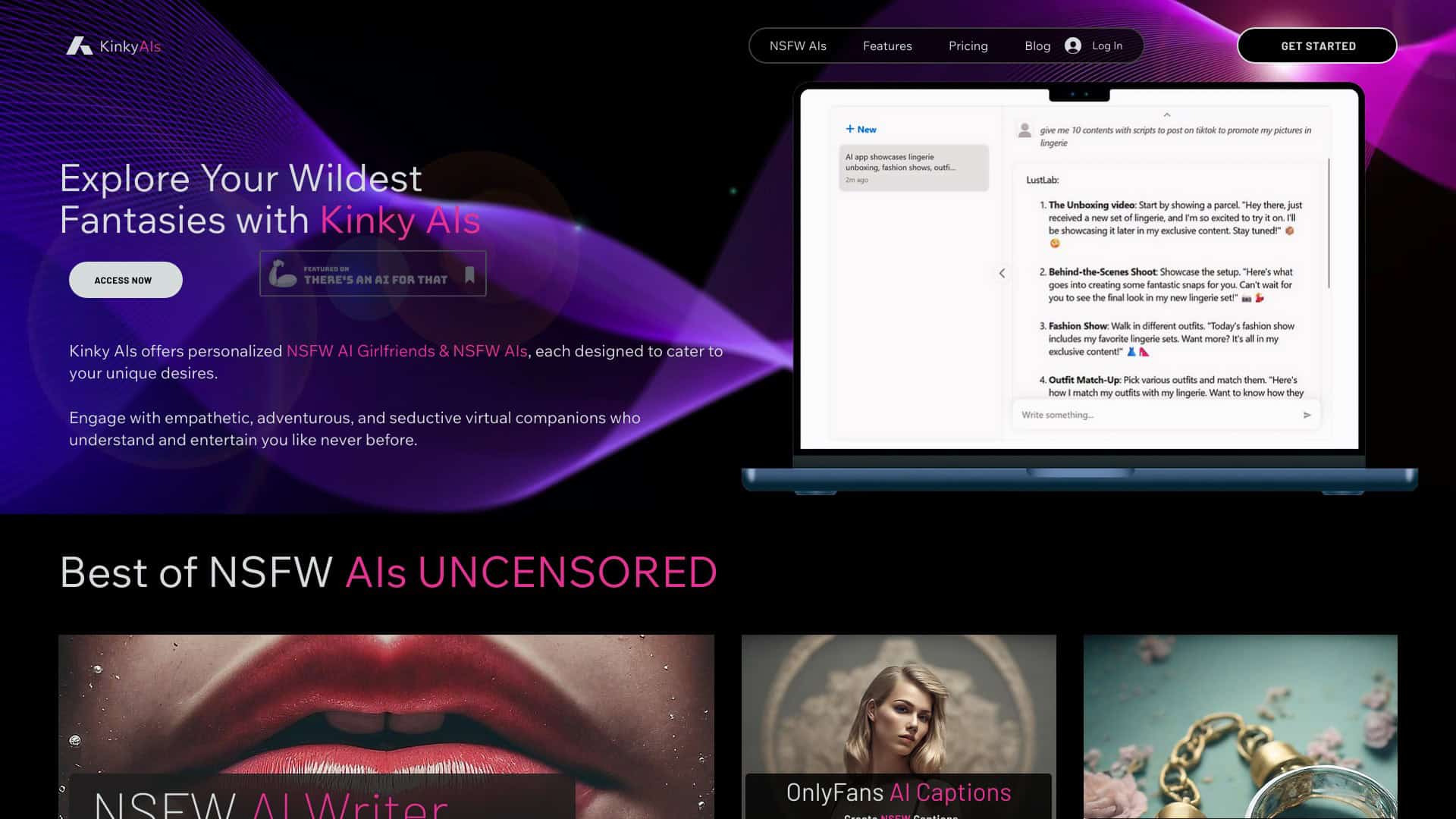Click the Log In user avatar icon

[x=1072, y=45]
